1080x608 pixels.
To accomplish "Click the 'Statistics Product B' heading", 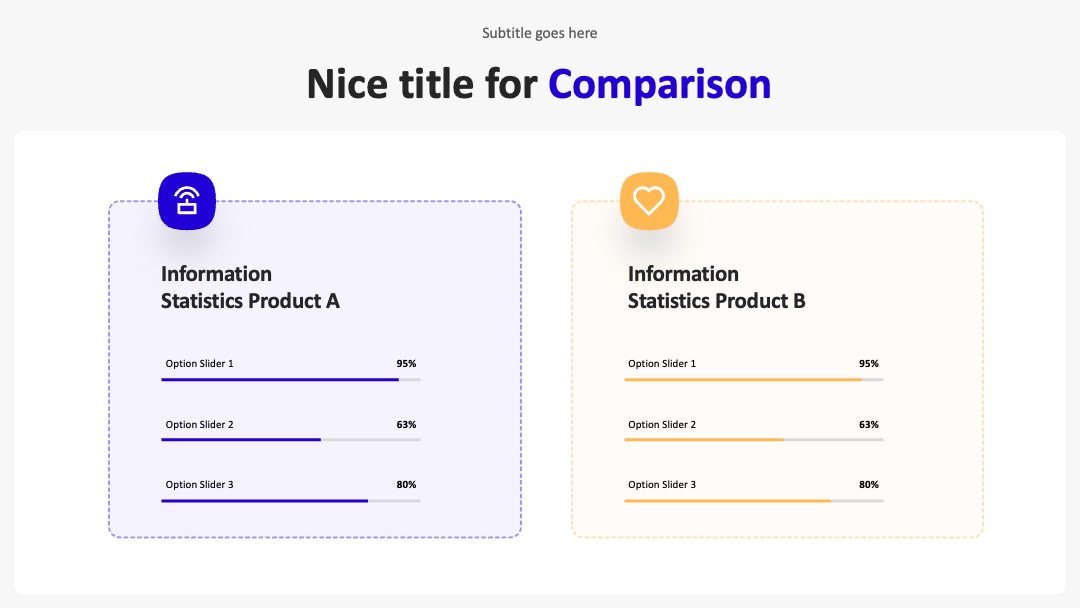I will pyautogui.click(x=716, y=301).
